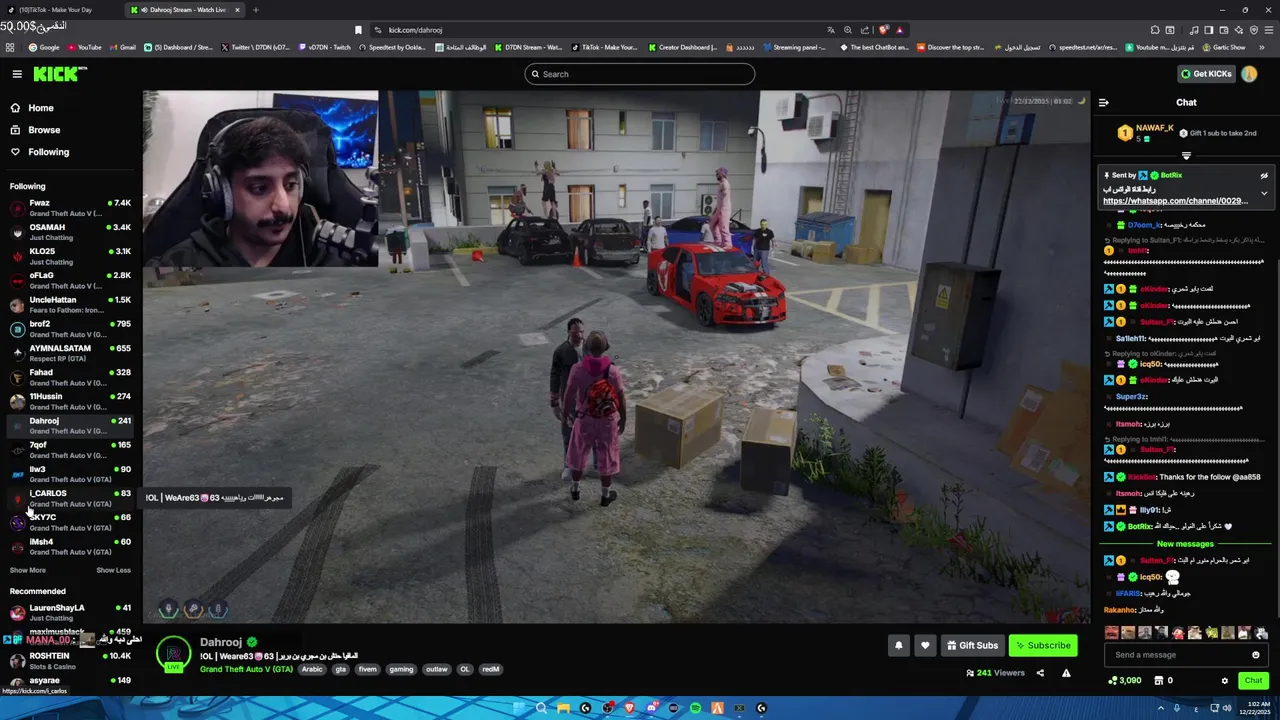This screenshot has height=720, width=1280.
Task: Open the emoji picker in chat input
Action: pyautogui.click(x=1256, y=655)
